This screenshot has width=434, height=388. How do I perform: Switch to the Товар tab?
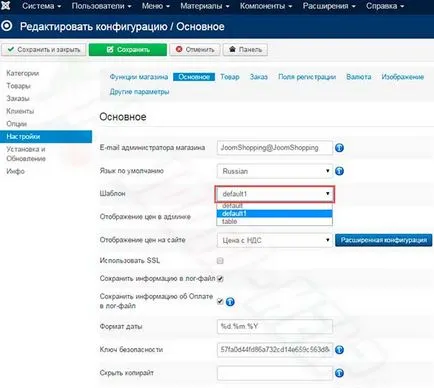[x=230, y=77]
